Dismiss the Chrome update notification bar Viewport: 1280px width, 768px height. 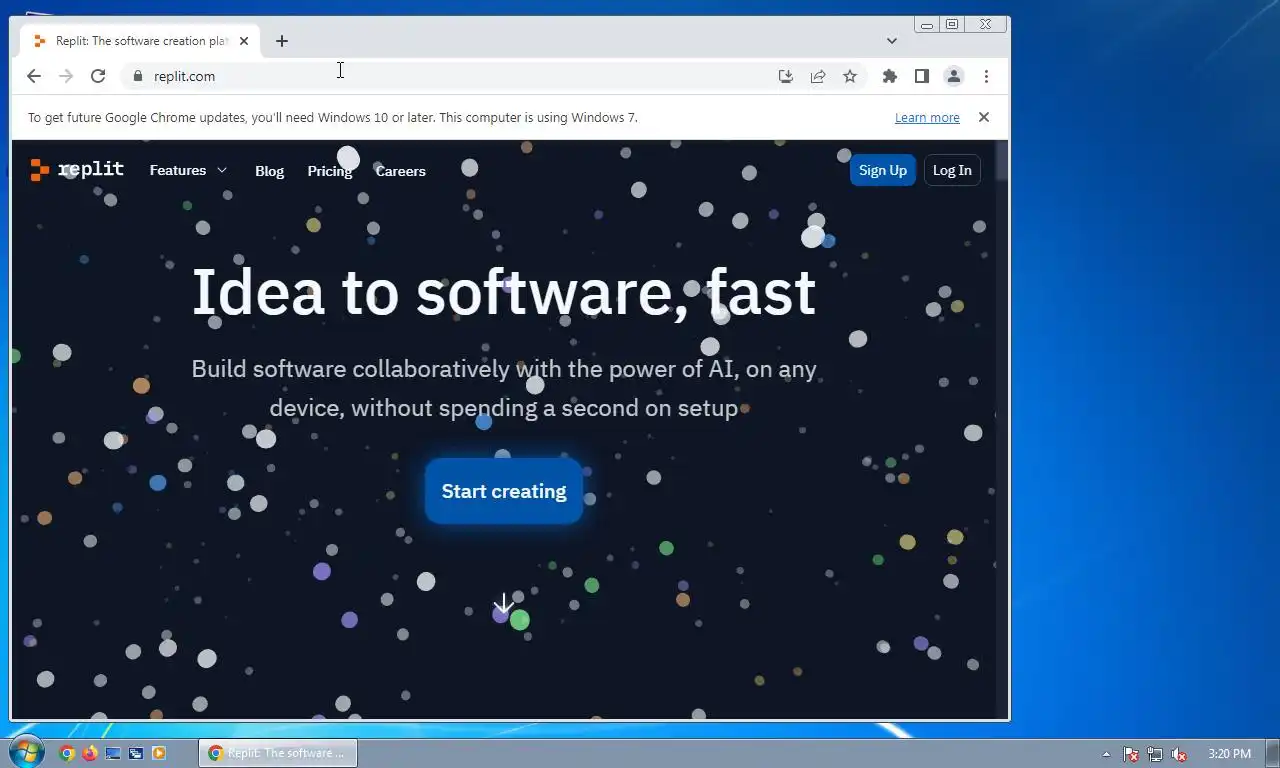point(984,117)
